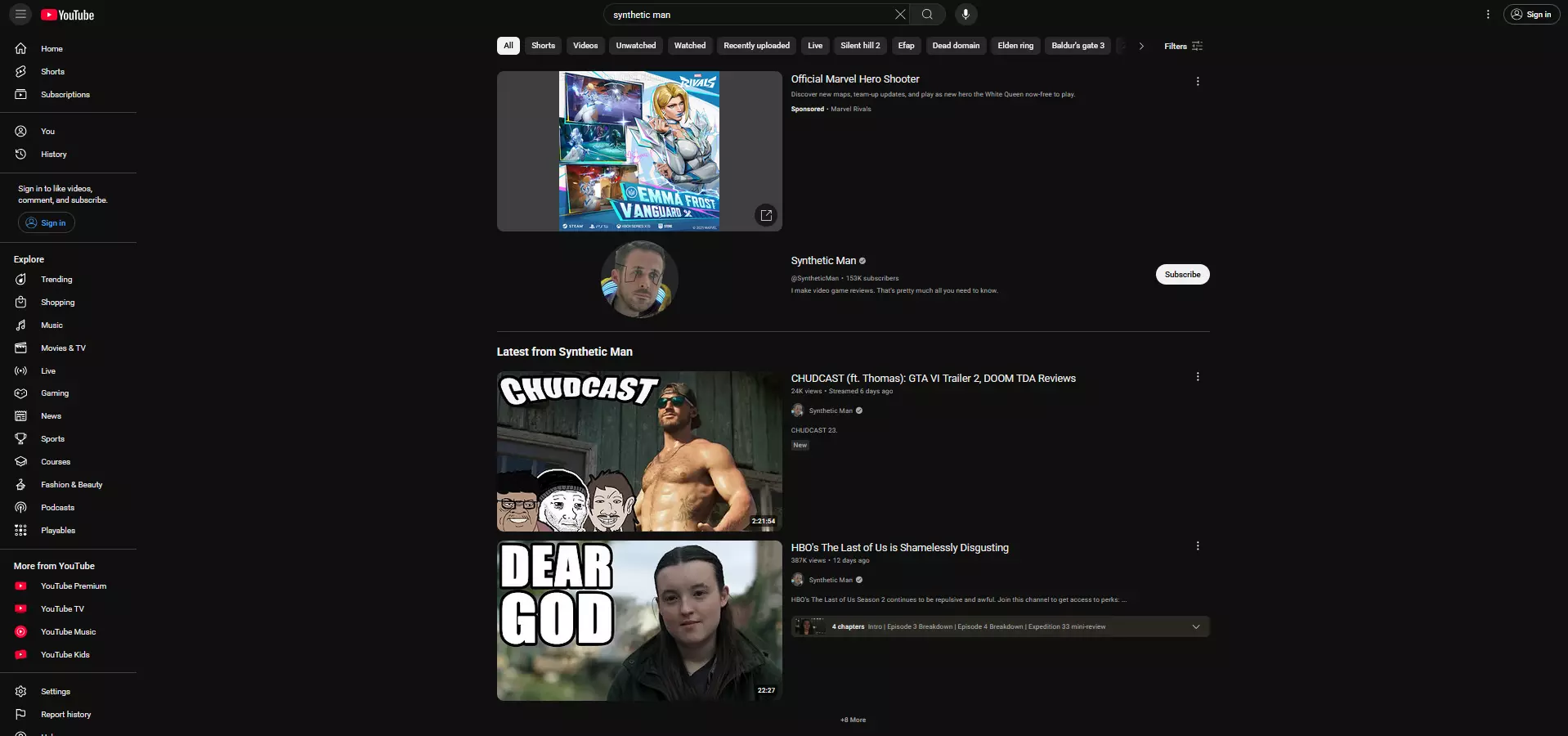The width and height of the screenshot is (1568, 736).
Task: Play the DEAR GOD video thumbnail
Action: click(639, 621)
